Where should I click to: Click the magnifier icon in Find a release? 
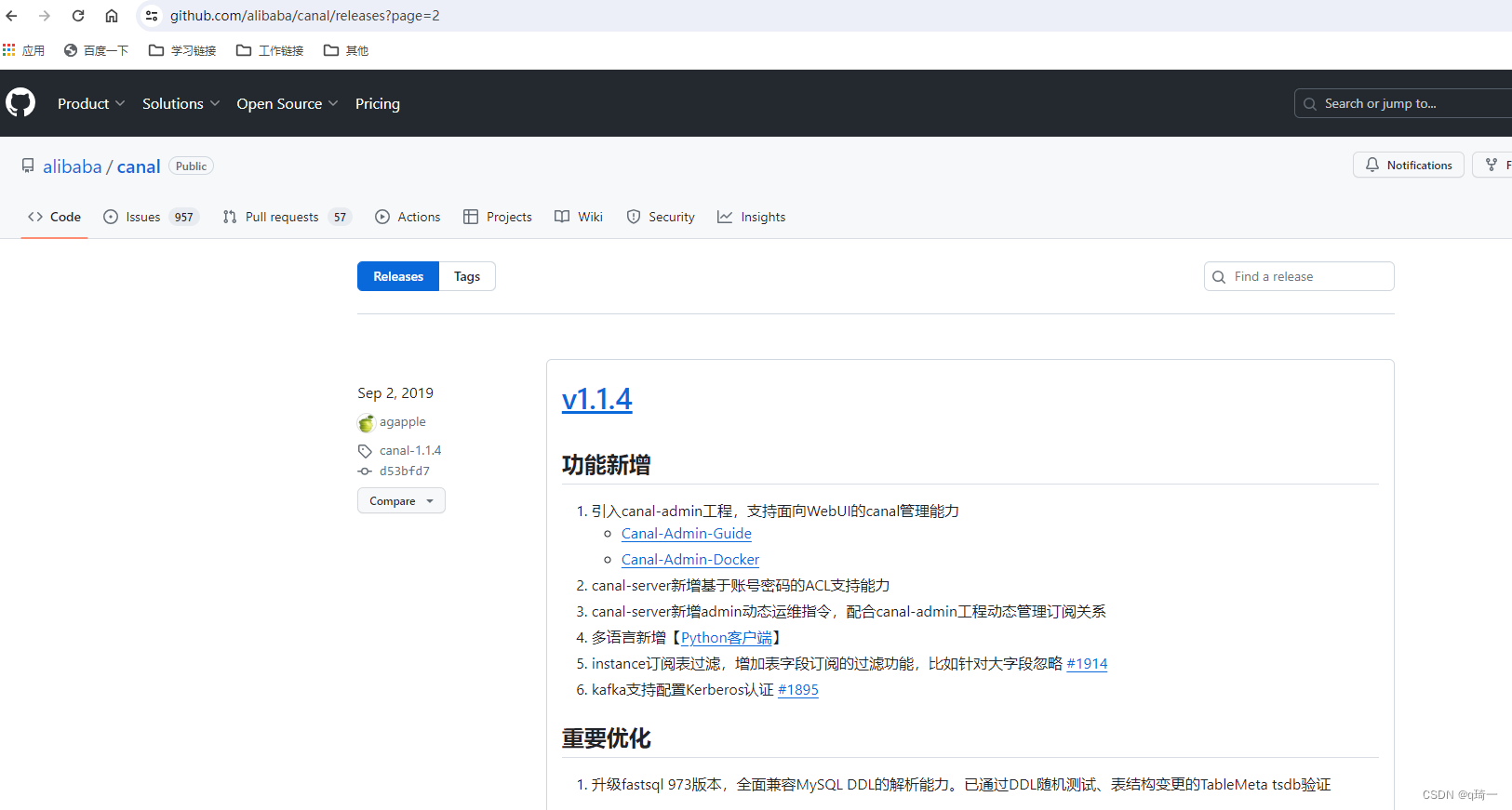pyautogui.click(x=1219, y=277)
